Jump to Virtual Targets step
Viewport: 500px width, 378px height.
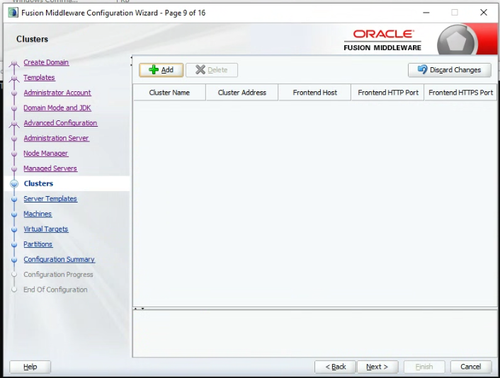pyautogui.click(x=46, y=229)
